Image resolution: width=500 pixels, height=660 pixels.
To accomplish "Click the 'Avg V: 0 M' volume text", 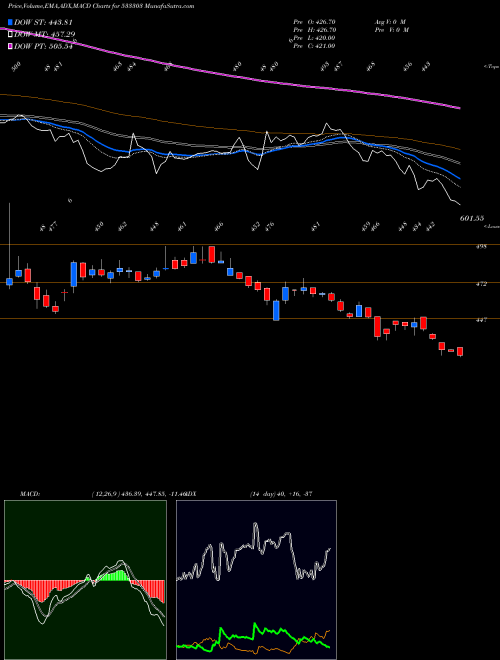I will click(x=390, y=22).
